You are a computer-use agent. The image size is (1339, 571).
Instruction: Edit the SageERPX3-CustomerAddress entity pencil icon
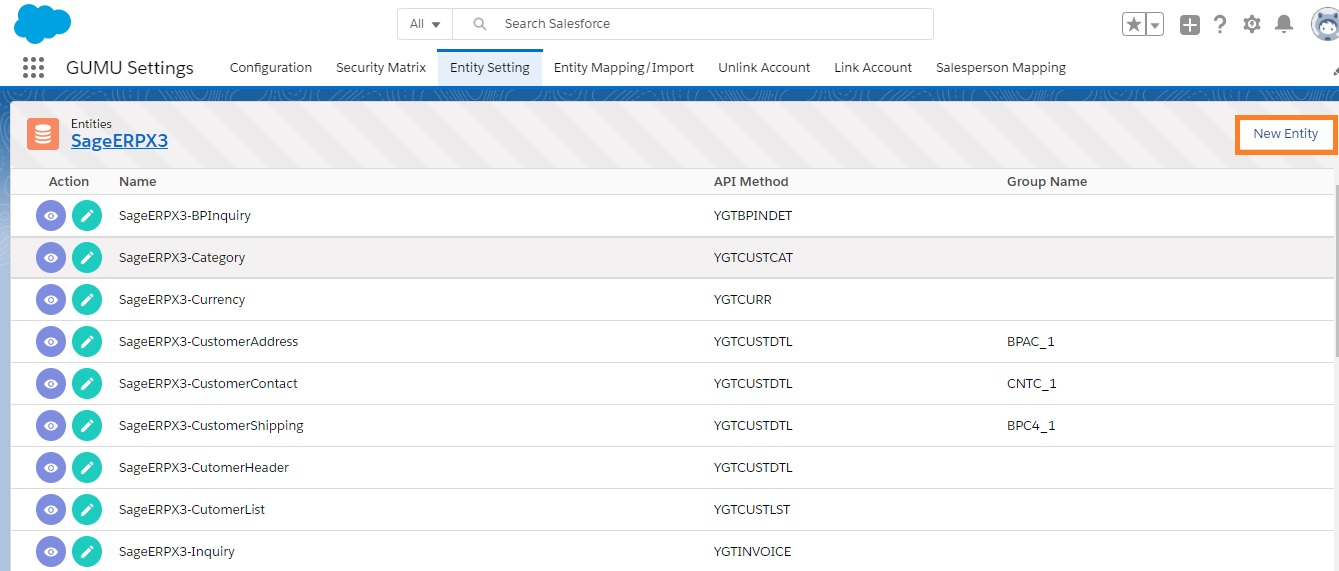87,341
